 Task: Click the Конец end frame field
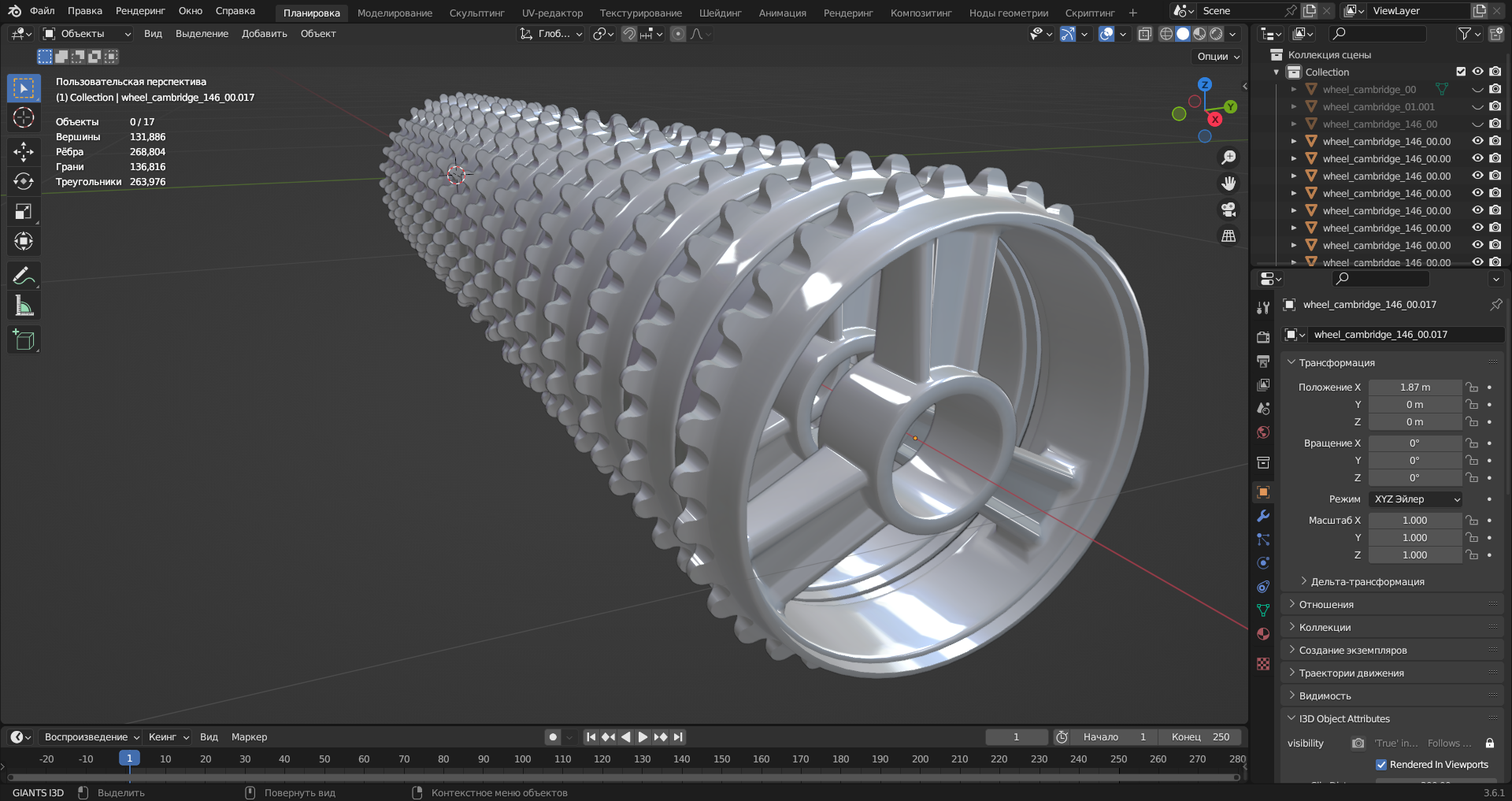tap(1200, 737)
